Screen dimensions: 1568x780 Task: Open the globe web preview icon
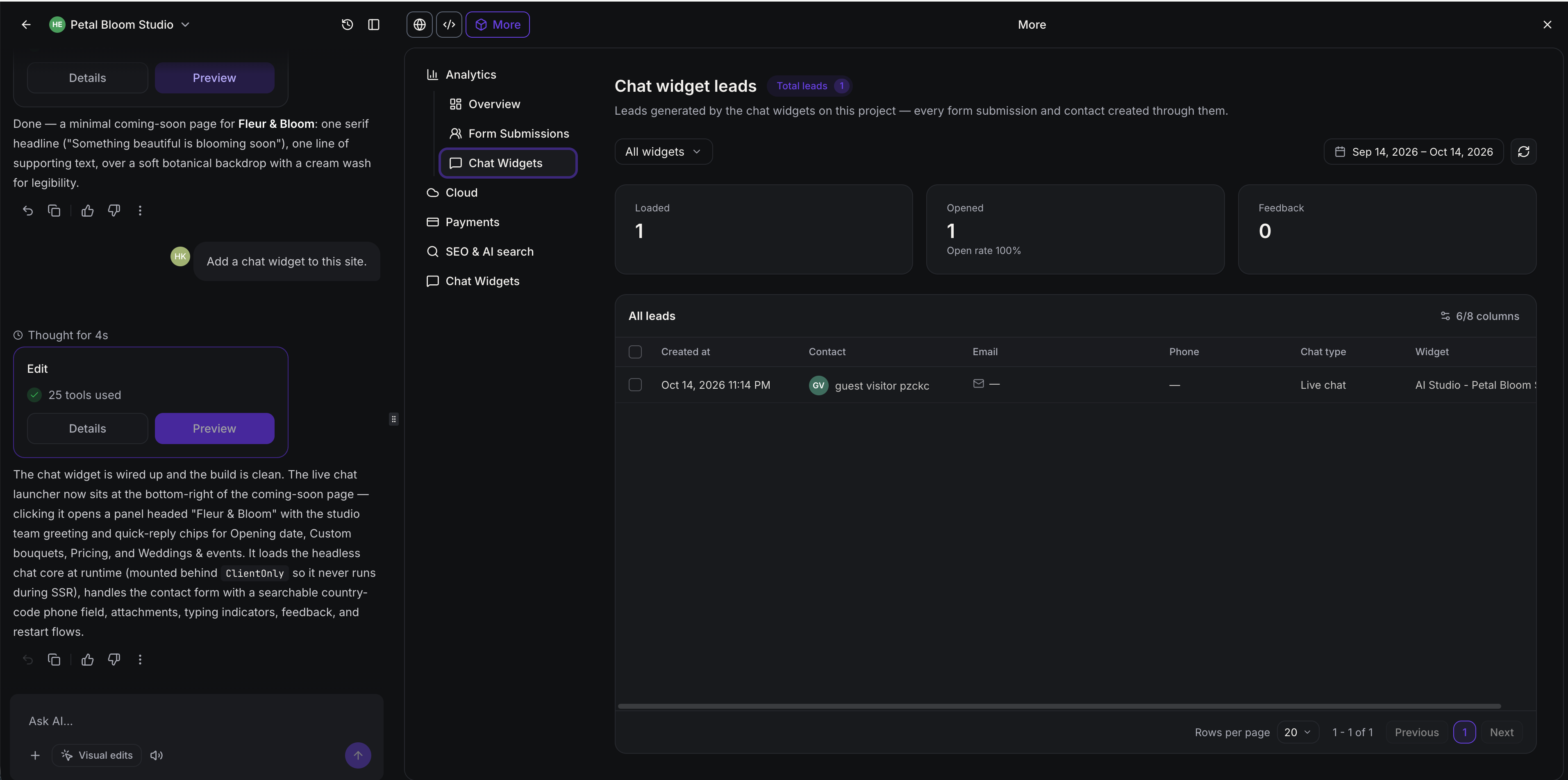419,24
